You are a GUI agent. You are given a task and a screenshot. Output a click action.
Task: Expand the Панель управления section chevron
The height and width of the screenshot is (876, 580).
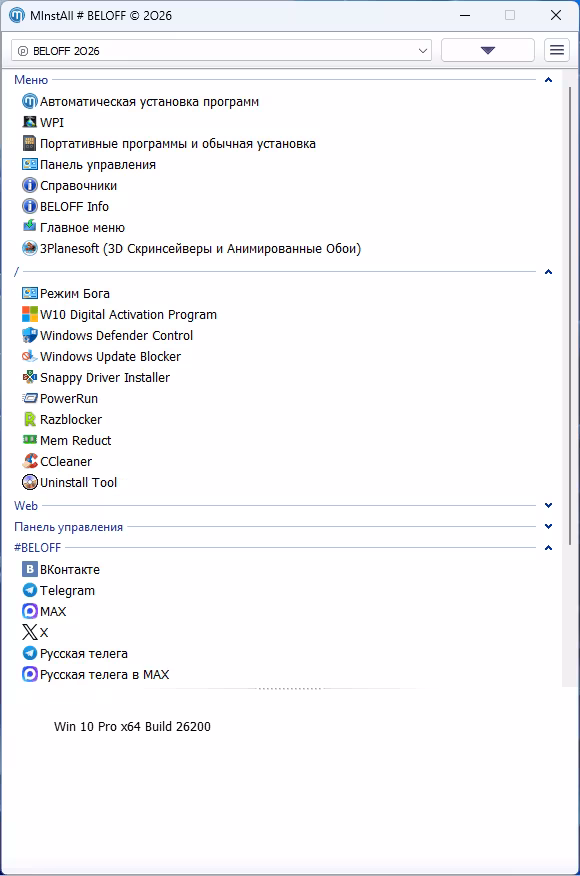pos(548,526)
